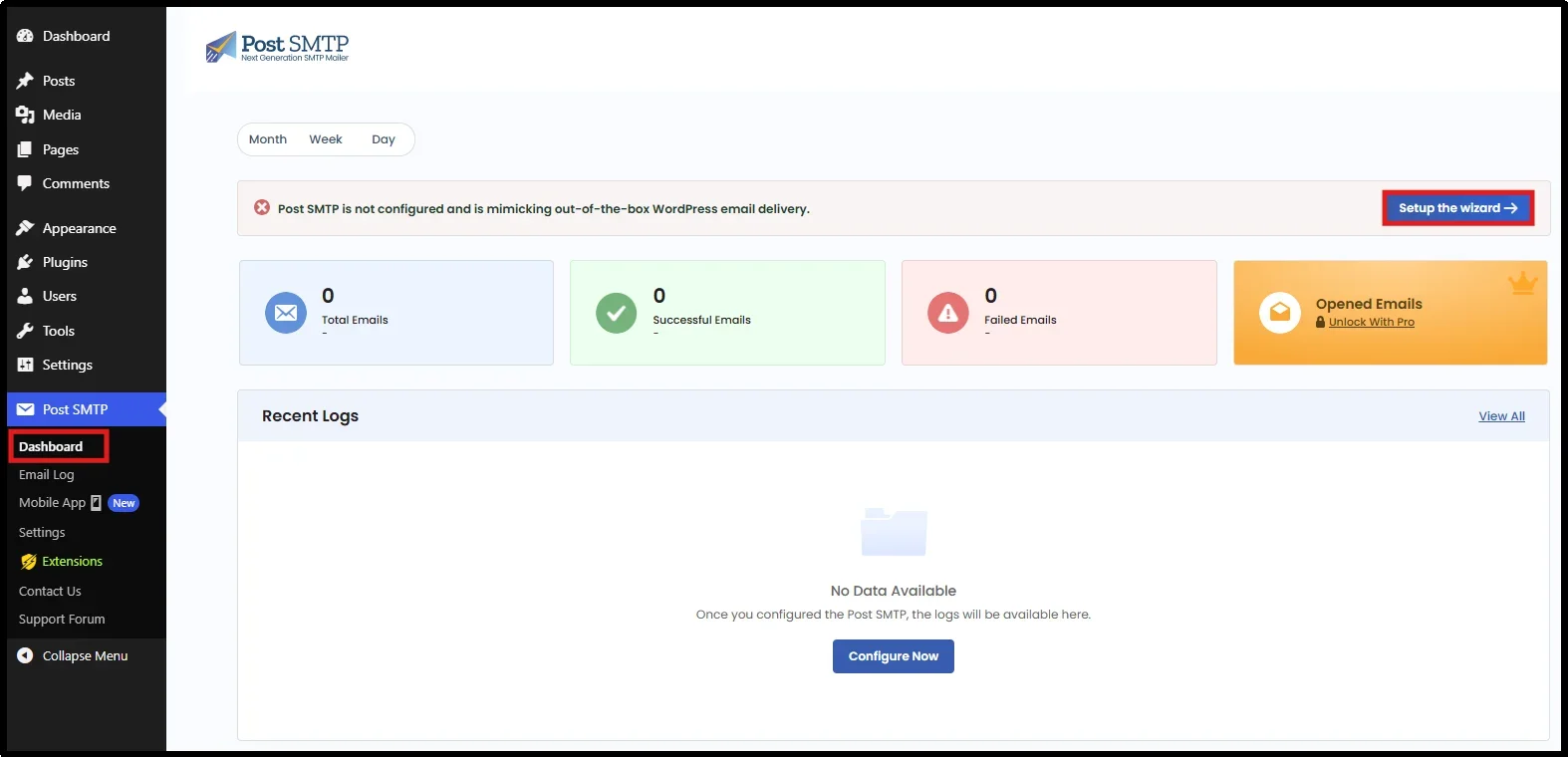Click the Posts pushpin icon
This screenshot has height=757, width=1568.
pyautogui.click(x=25, y=81)
